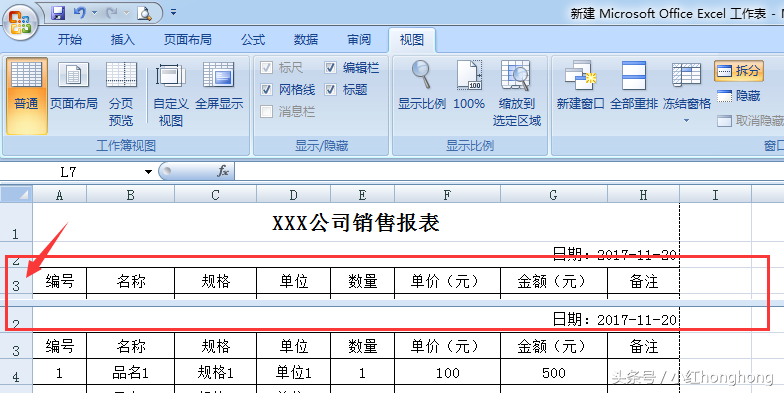The image size is (784, 393).
Task: Select column B header
Action: pyautogui.click(x=130, y=194)
